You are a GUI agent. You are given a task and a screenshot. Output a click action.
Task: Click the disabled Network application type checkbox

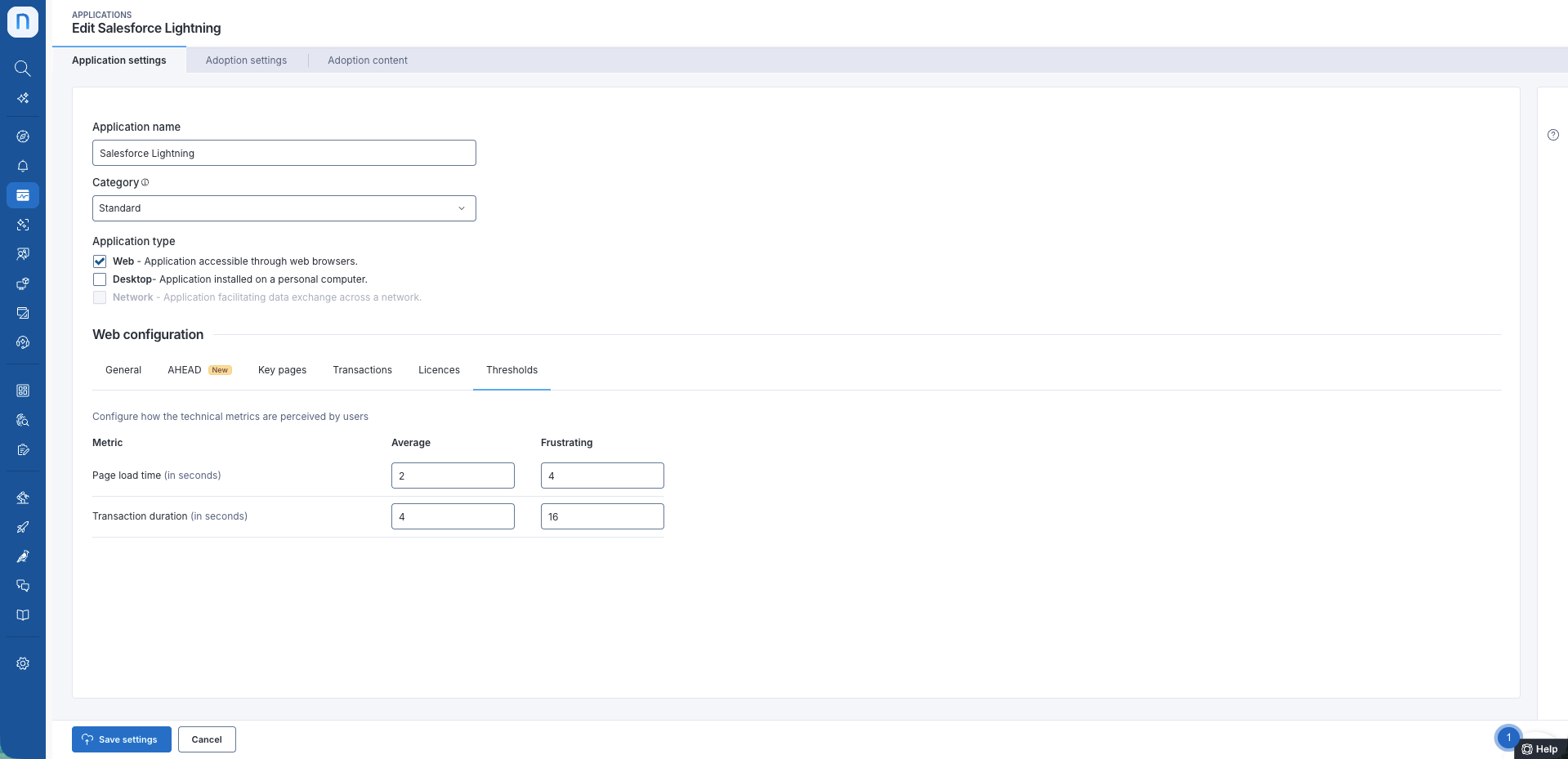click(x=100, y=297)
